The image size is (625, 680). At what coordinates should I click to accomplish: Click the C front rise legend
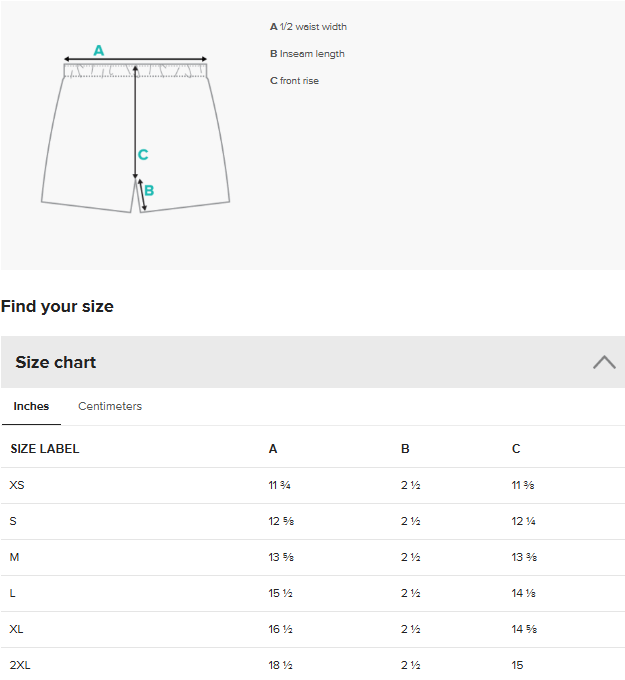pyautogui.click(x=294, y=81)
